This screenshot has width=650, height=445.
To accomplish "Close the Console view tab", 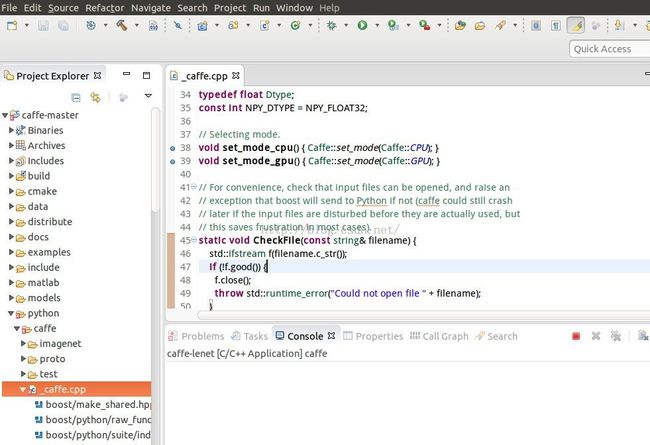I will point(331,336).
